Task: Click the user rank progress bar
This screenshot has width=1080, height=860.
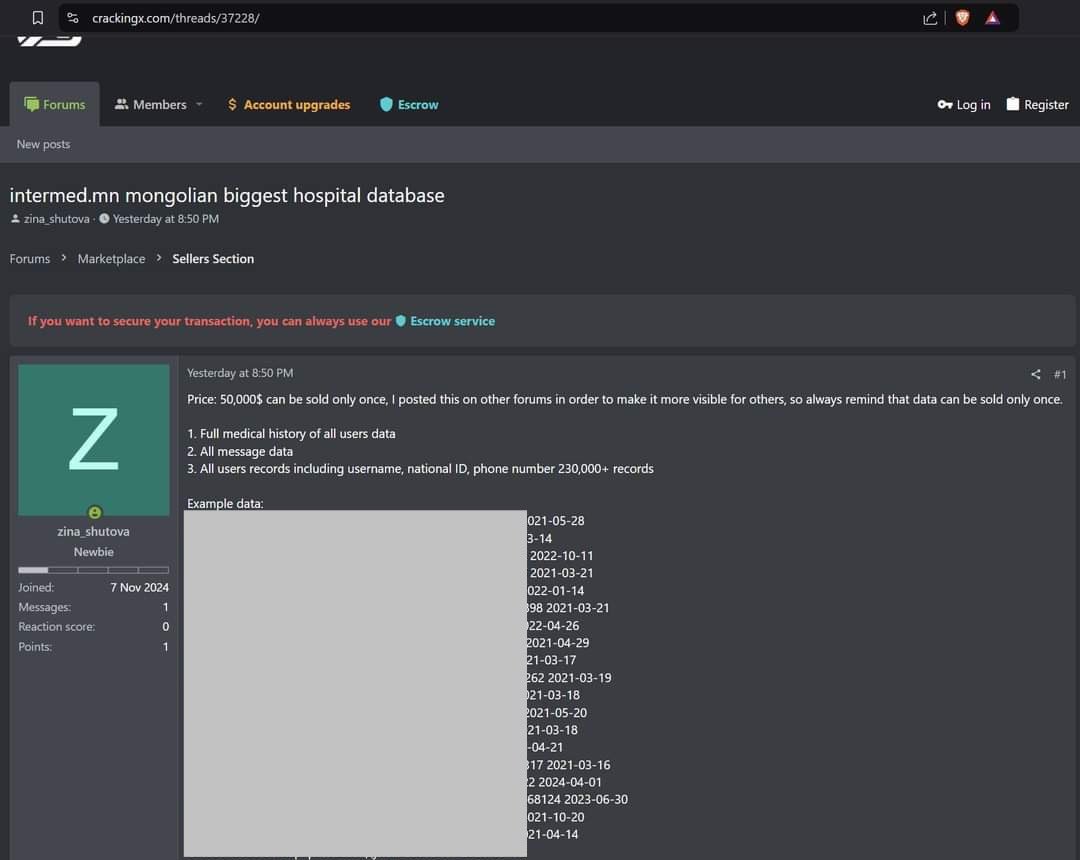Action: click(94, 570)
